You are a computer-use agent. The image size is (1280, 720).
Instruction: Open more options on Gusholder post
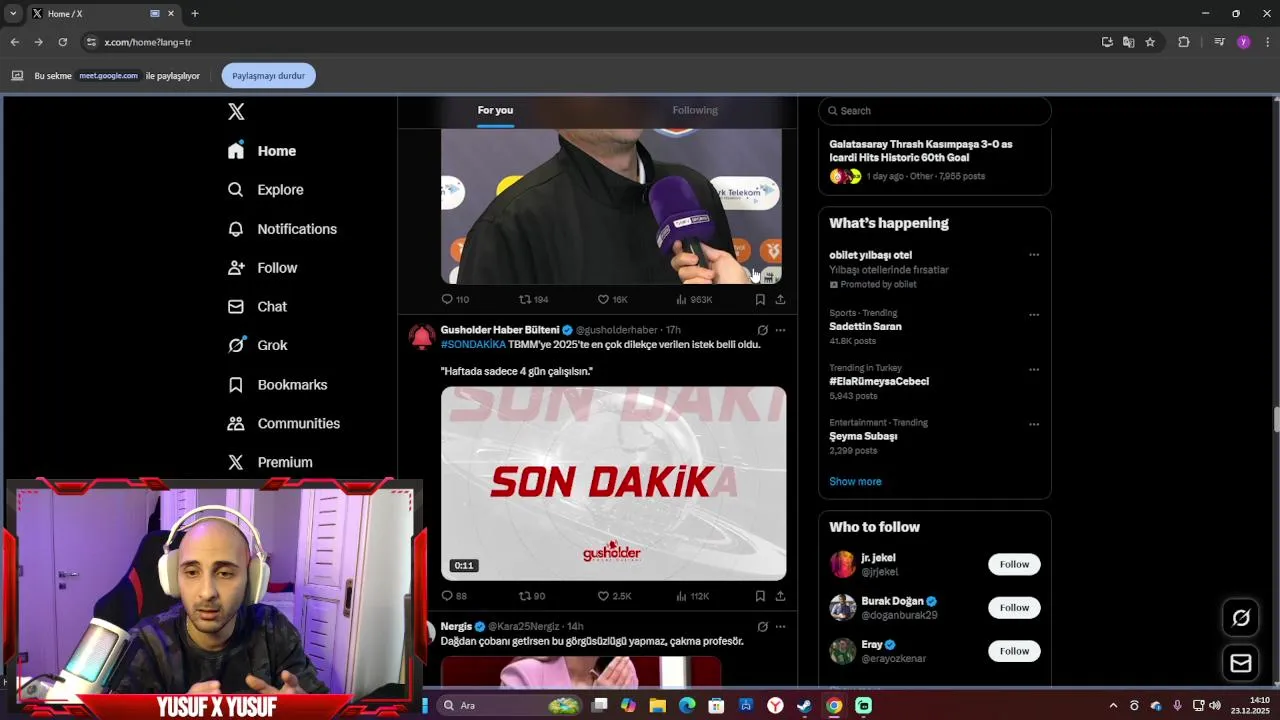[781, 330]
